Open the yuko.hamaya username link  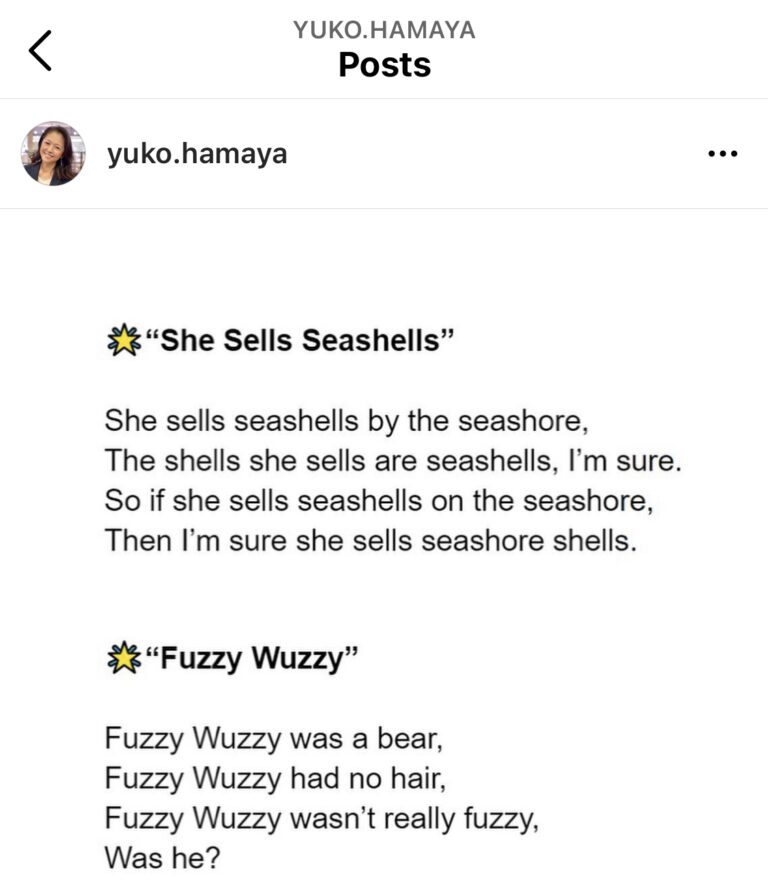click(x=197, y=154)
